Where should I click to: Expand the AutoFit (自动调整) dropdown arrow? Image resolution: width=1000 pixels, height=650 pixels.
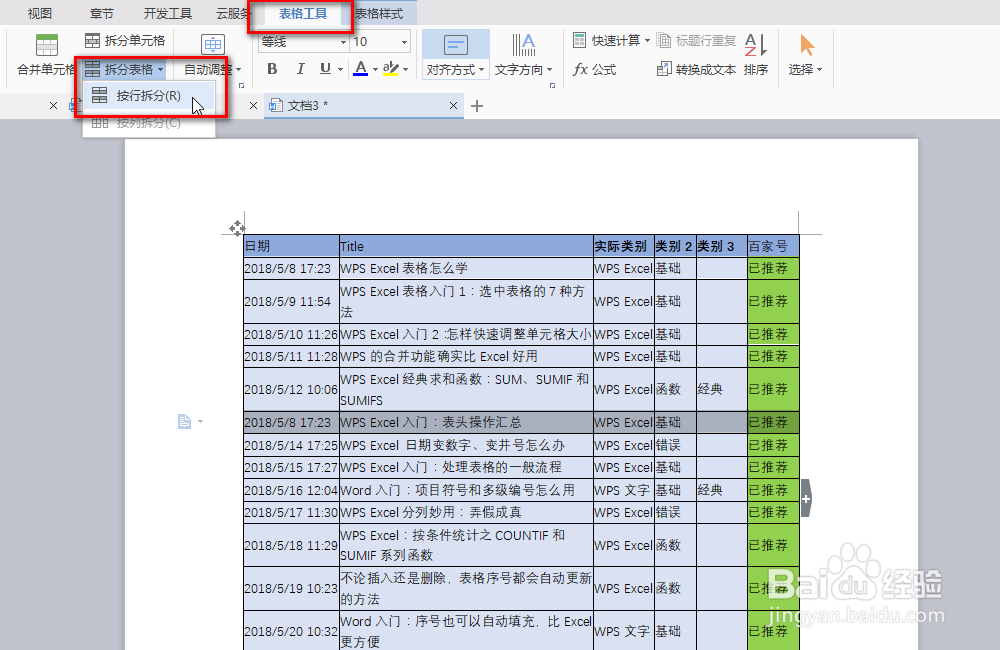[239, 70]
